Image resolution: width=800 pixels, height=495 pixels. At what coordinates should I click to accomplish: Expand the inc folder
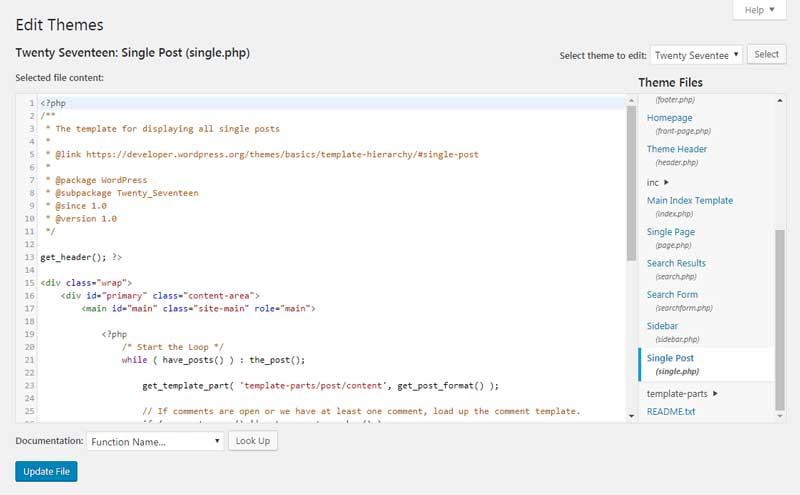click(658, 183)
